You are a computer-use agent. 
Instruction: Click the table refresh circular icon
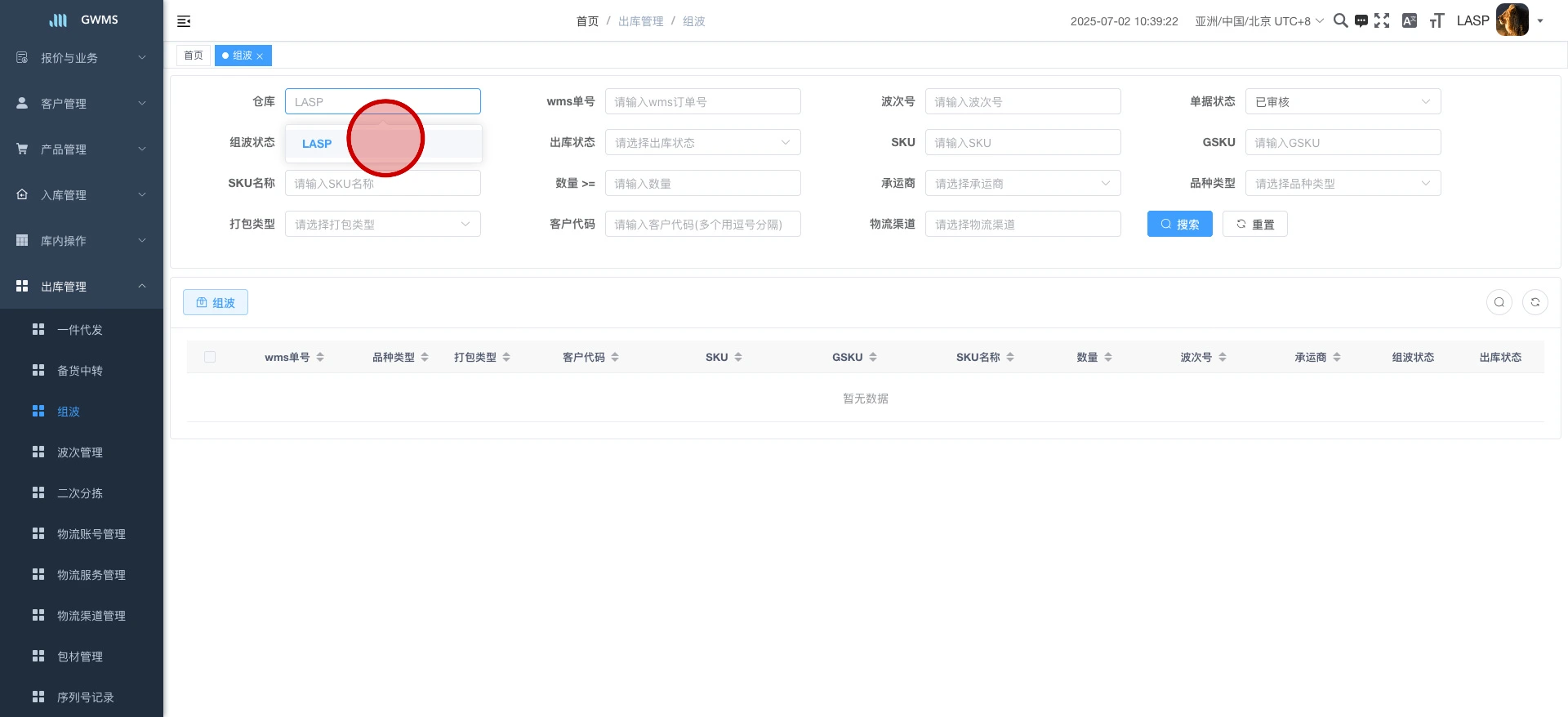coord(1535,302)
